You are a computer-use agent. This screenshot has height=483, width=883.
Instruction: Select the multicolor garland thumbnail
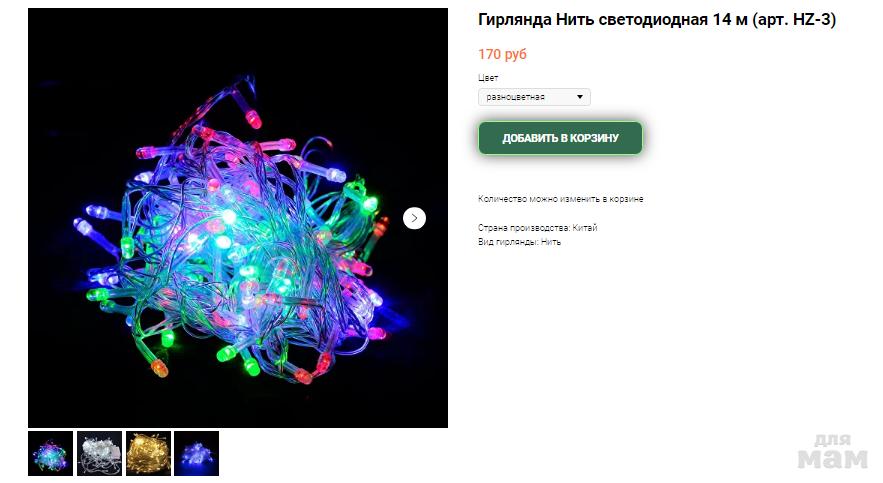[51, 454]
